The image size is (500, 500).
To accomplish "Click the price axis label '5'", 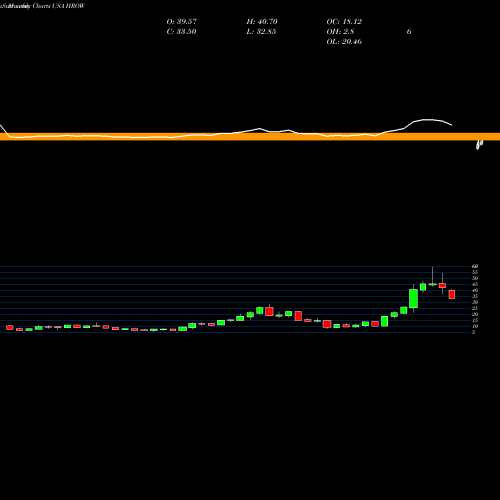I will point(474,332).
